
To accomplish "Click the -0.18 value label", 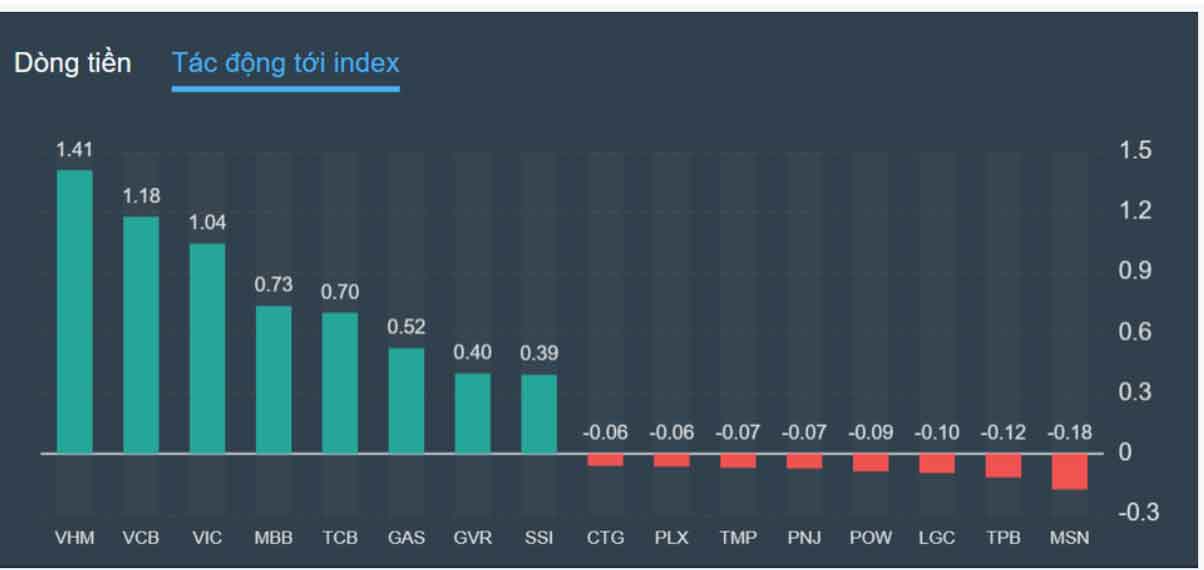I will [x=1069, y=433].
